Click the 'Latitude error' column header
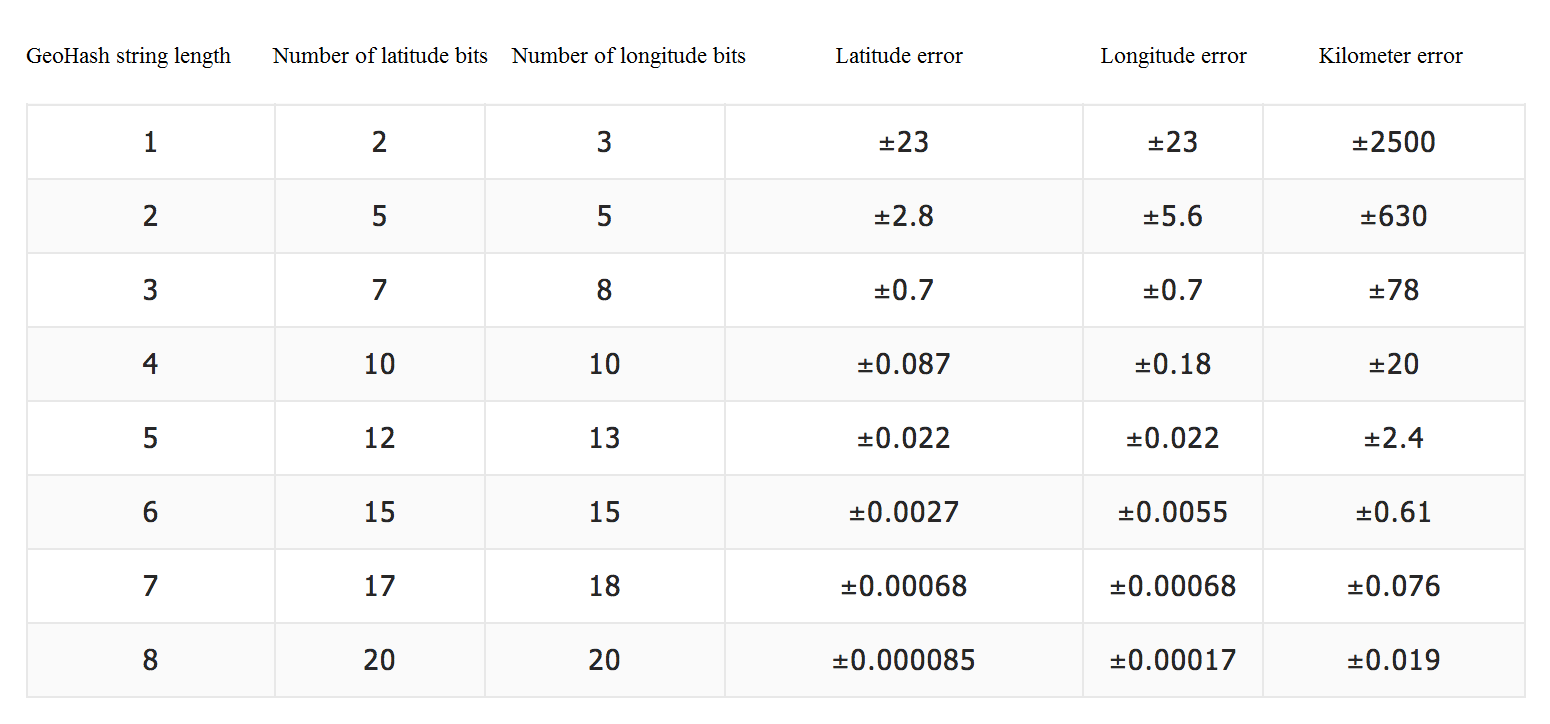Viewport: 1550px width, 724px height. coord(899,56)
